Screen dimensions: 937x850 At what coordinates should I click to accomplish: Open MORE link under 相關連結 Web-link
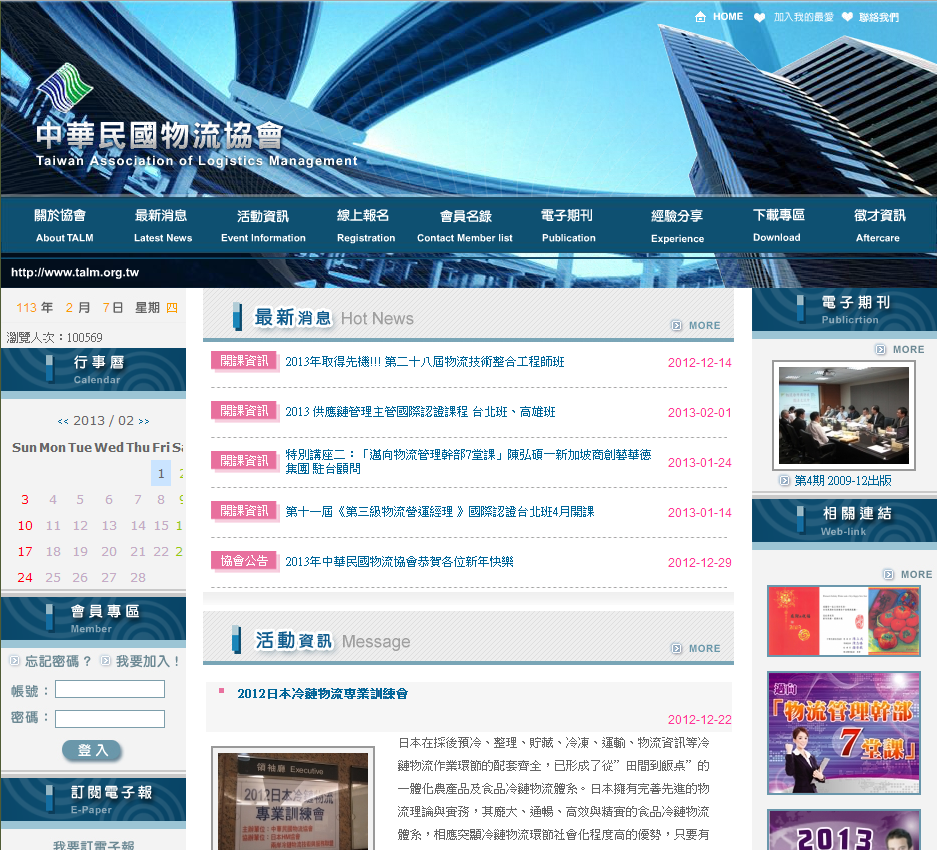coord(908,574)
